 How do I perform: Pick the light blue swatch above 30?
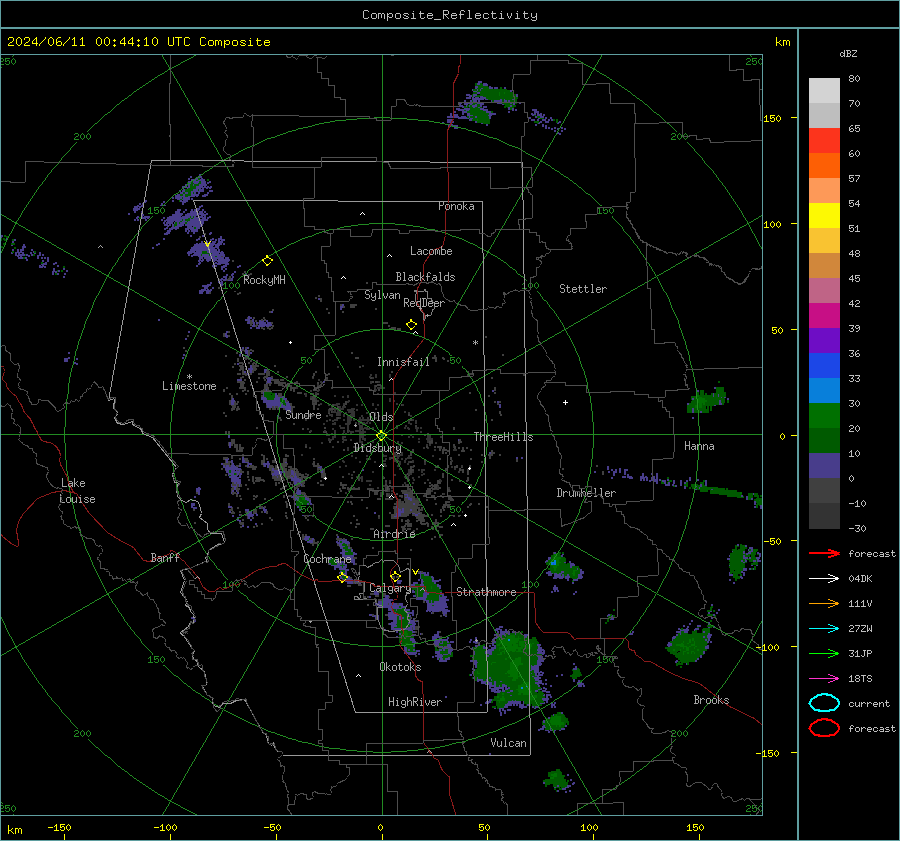click(x=824, y=390)
